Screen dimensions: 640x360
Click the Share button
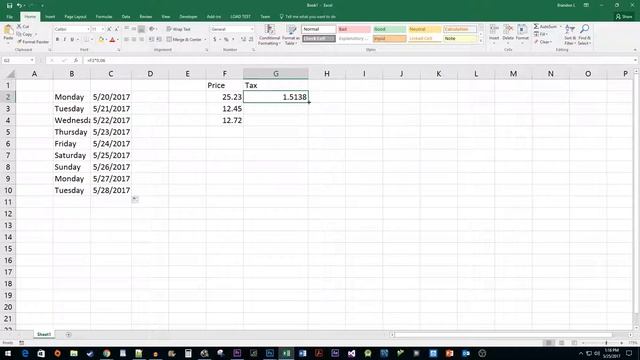click(625, 17)
